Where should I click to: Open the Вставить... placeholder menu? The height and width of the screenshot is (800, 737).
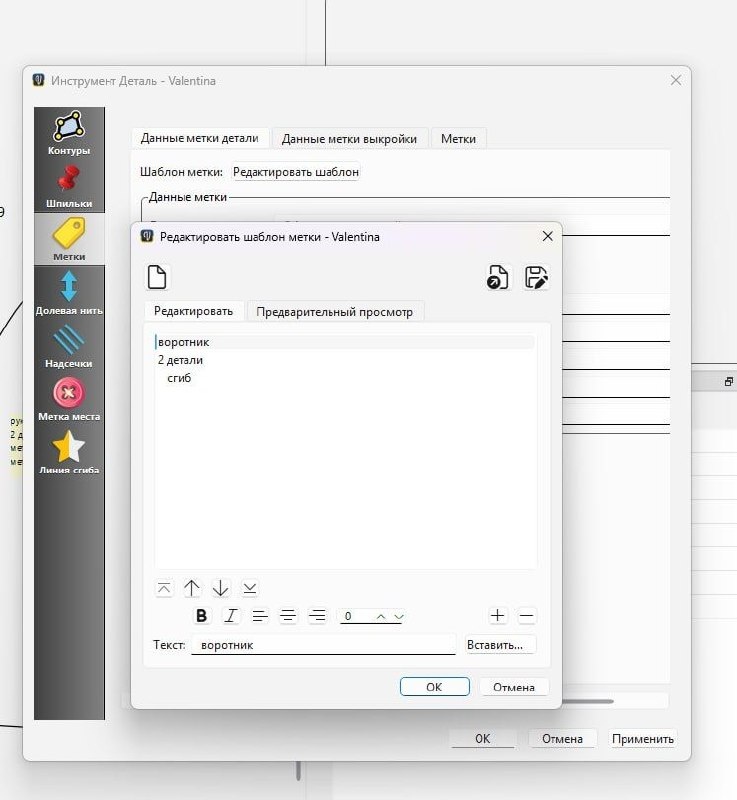(x=500, y=645)
